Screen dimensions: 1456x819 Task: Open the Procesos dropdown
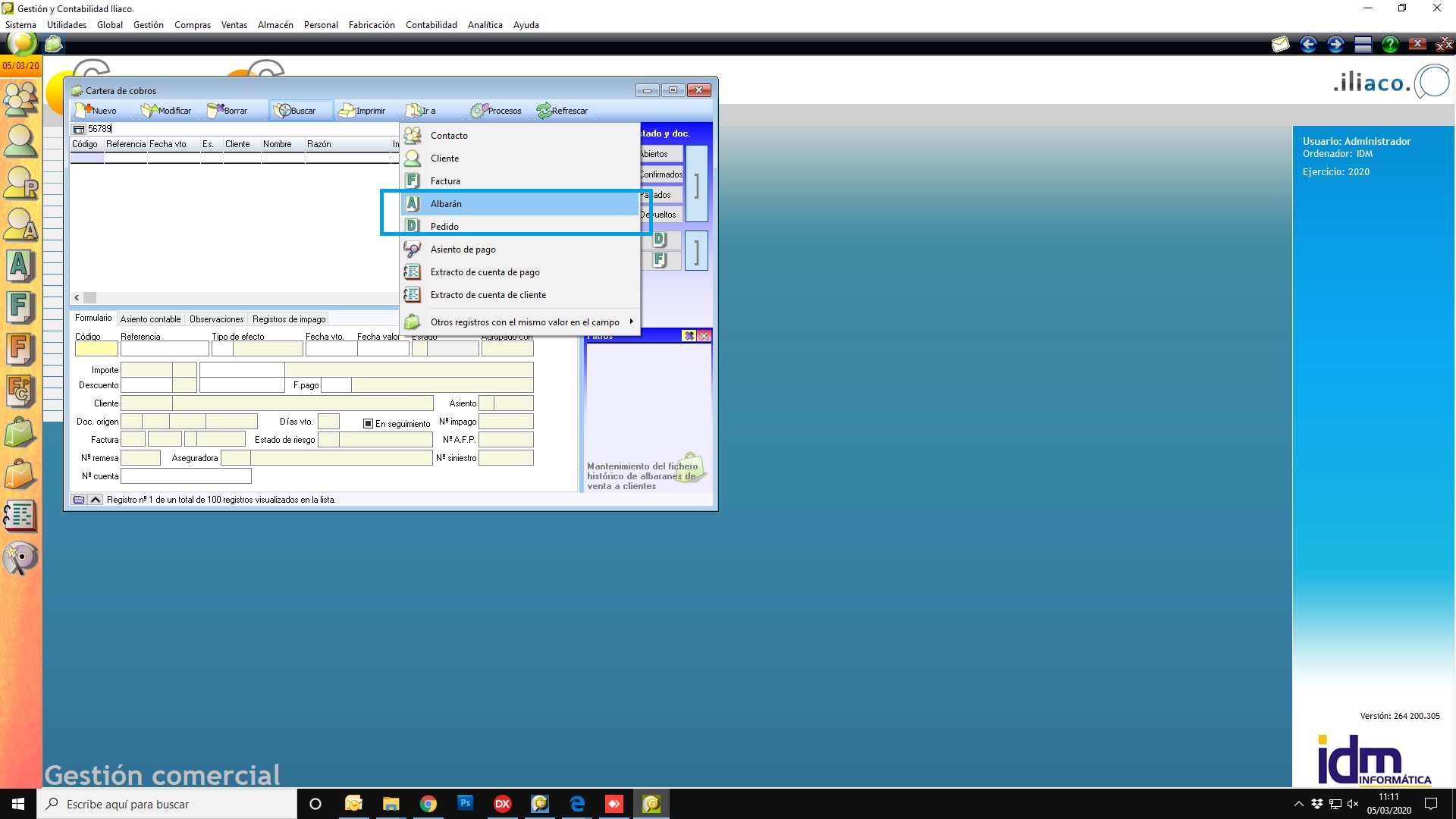[x=497, y=111]
